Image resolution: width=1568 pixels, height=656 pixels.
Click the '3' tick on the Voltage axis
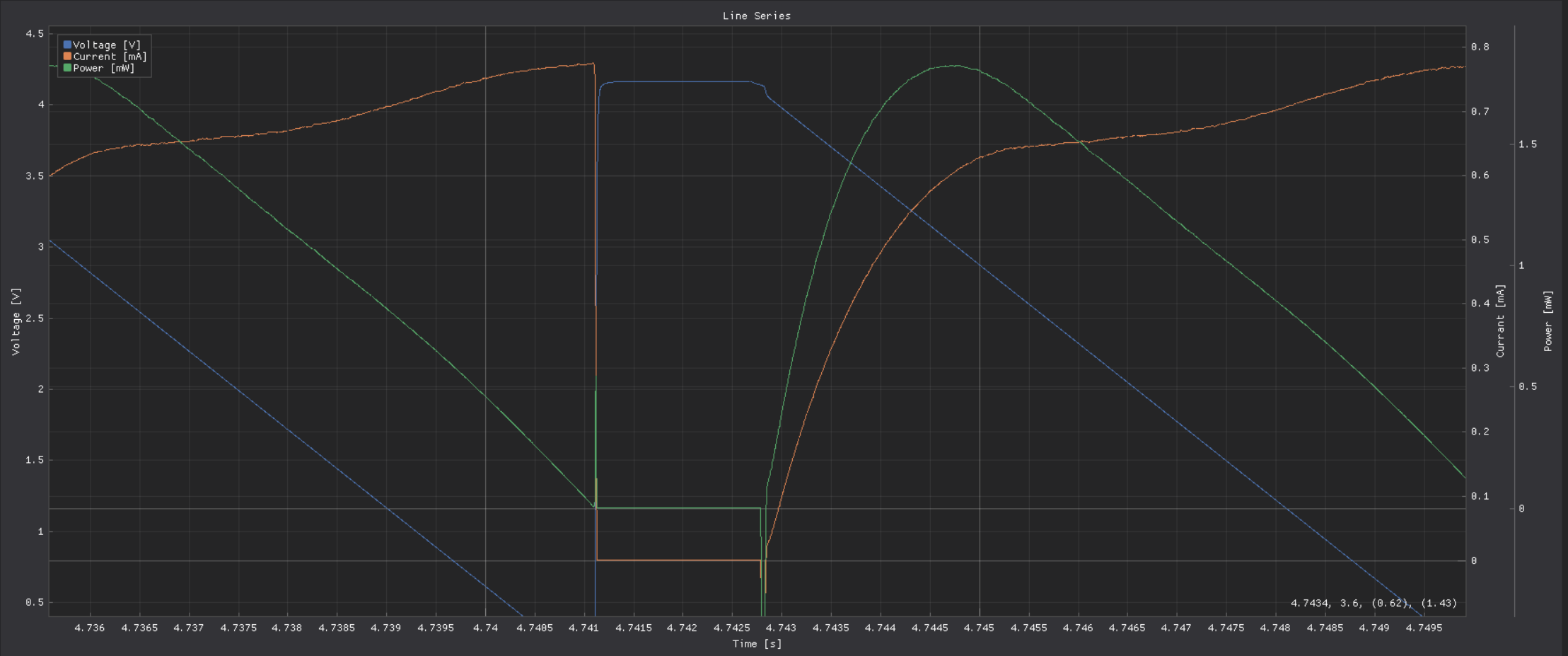pos(41,246)
